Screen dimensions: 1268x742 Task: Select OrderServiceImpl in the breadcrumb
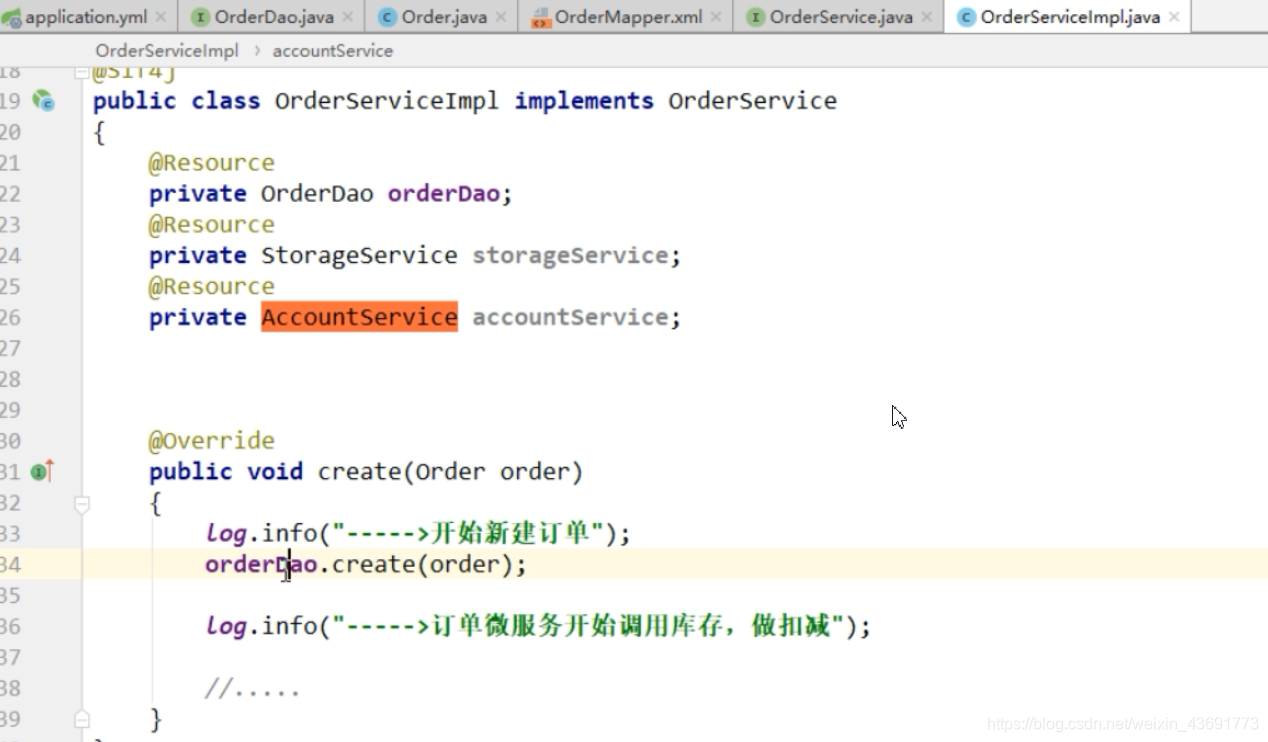tap(167, 51)
